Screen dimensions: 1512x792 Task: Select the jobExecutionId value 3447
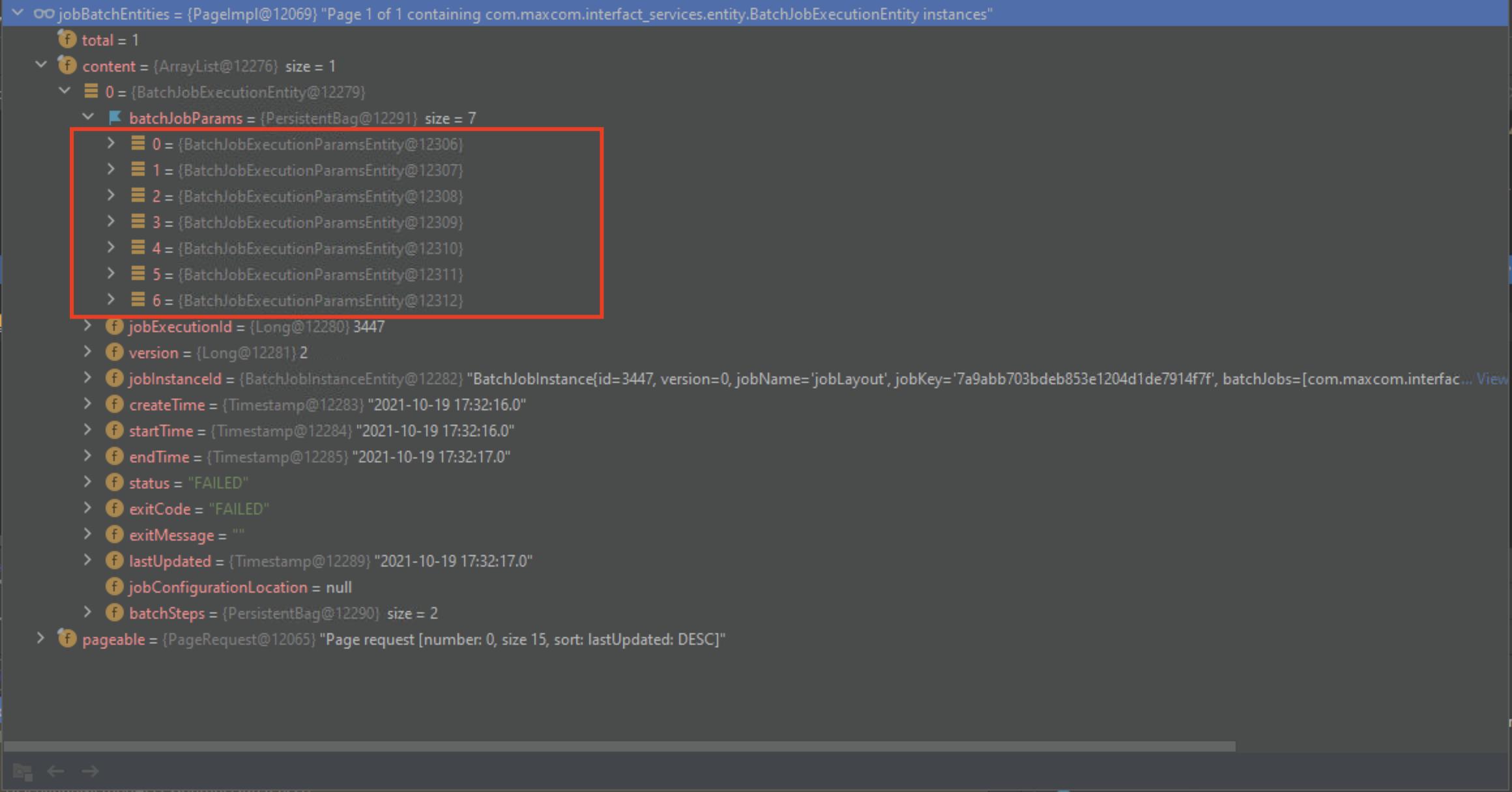pos(369,326)
